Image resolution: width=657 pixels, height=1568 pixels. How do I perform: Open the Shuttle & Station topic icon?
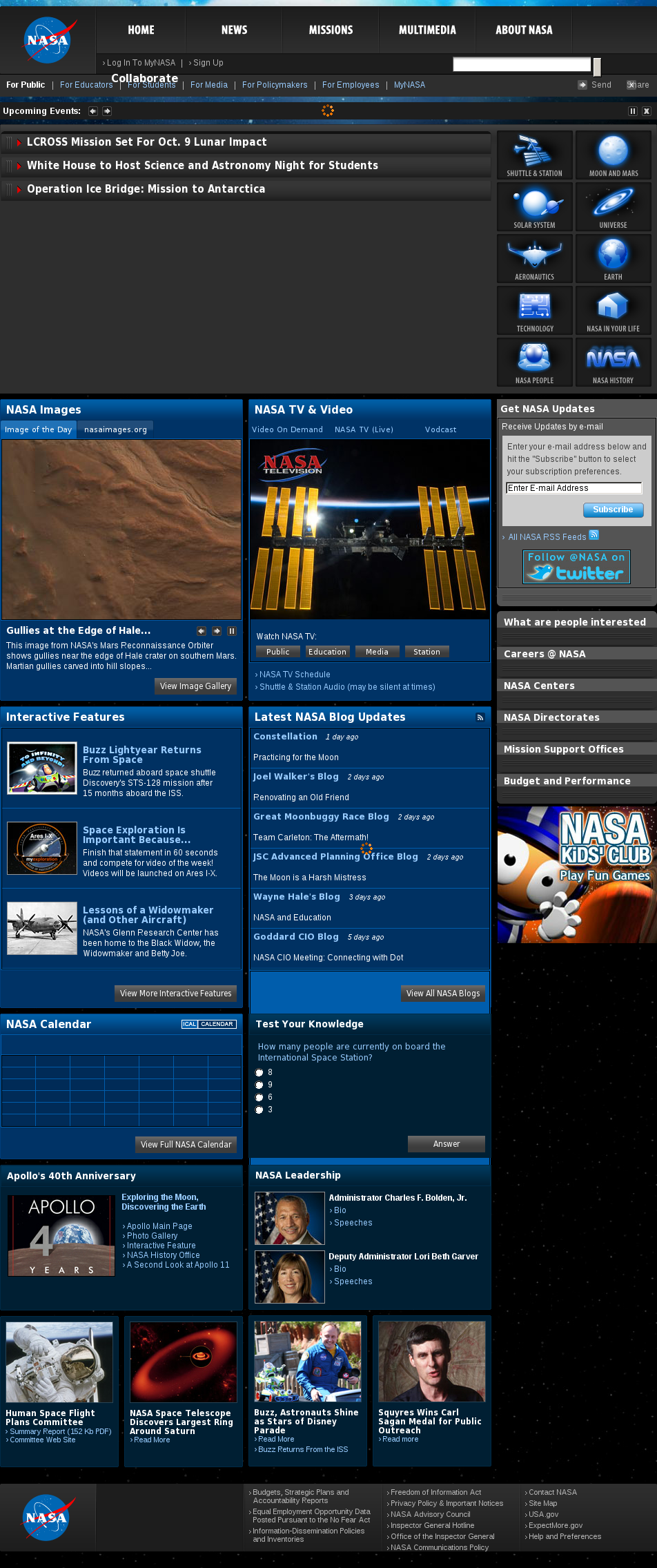click(x=535, y=155)
